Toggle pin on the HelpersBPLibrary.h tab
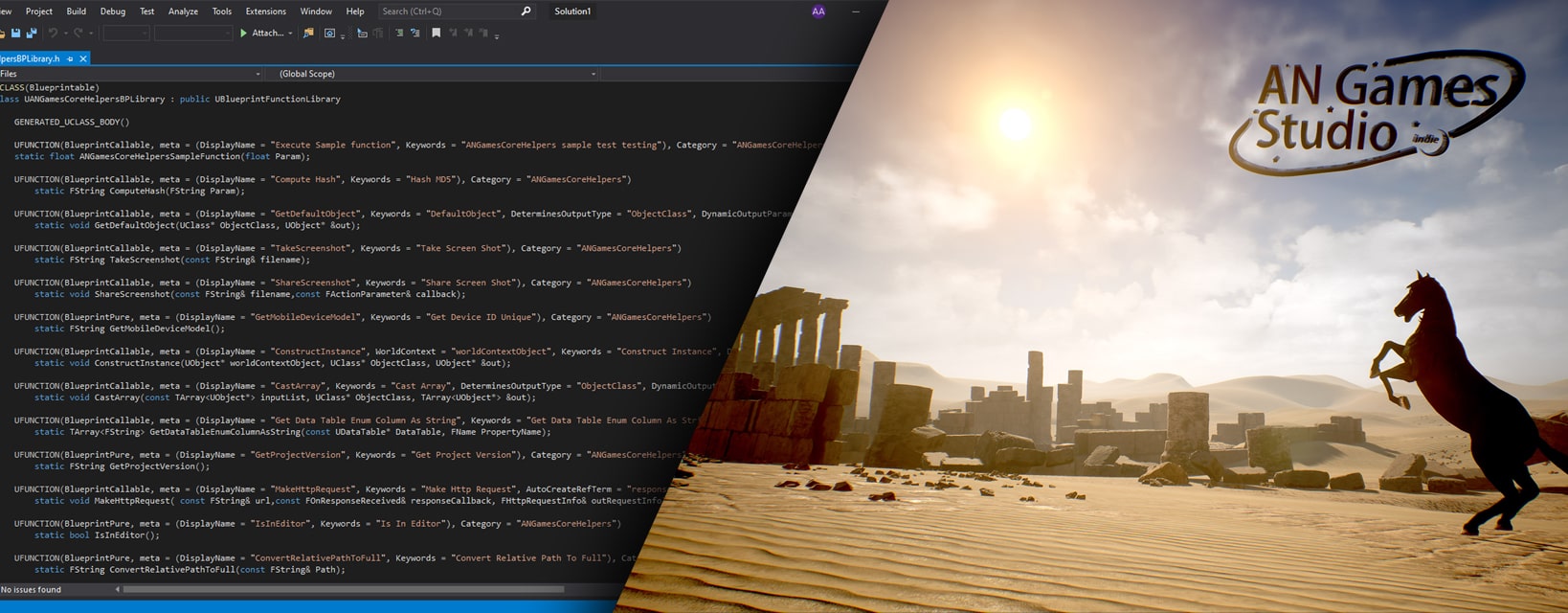 click(x=70, y=58)
